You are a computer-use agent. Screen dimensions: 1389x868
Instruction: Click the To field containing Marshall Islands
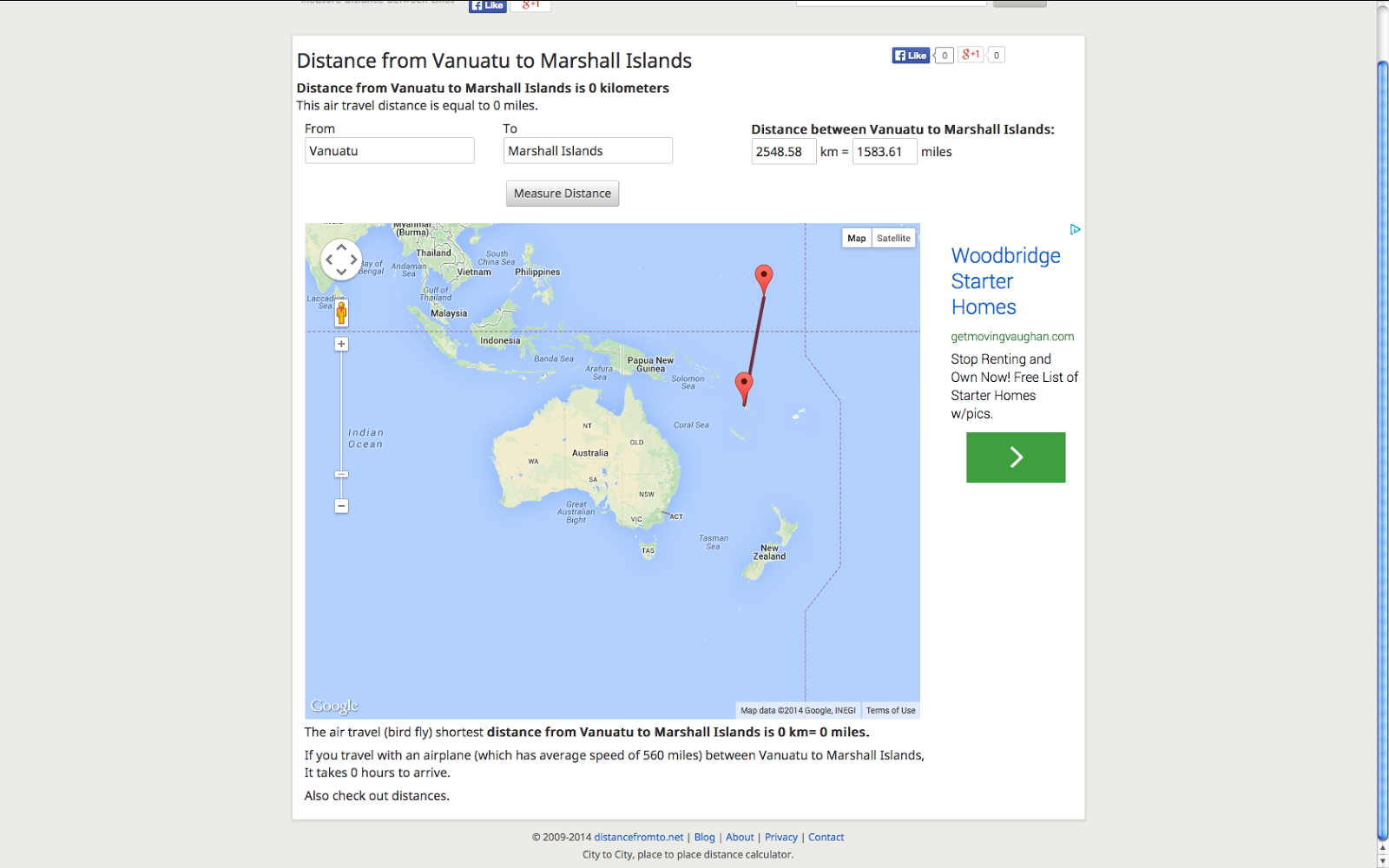[587, 151]
